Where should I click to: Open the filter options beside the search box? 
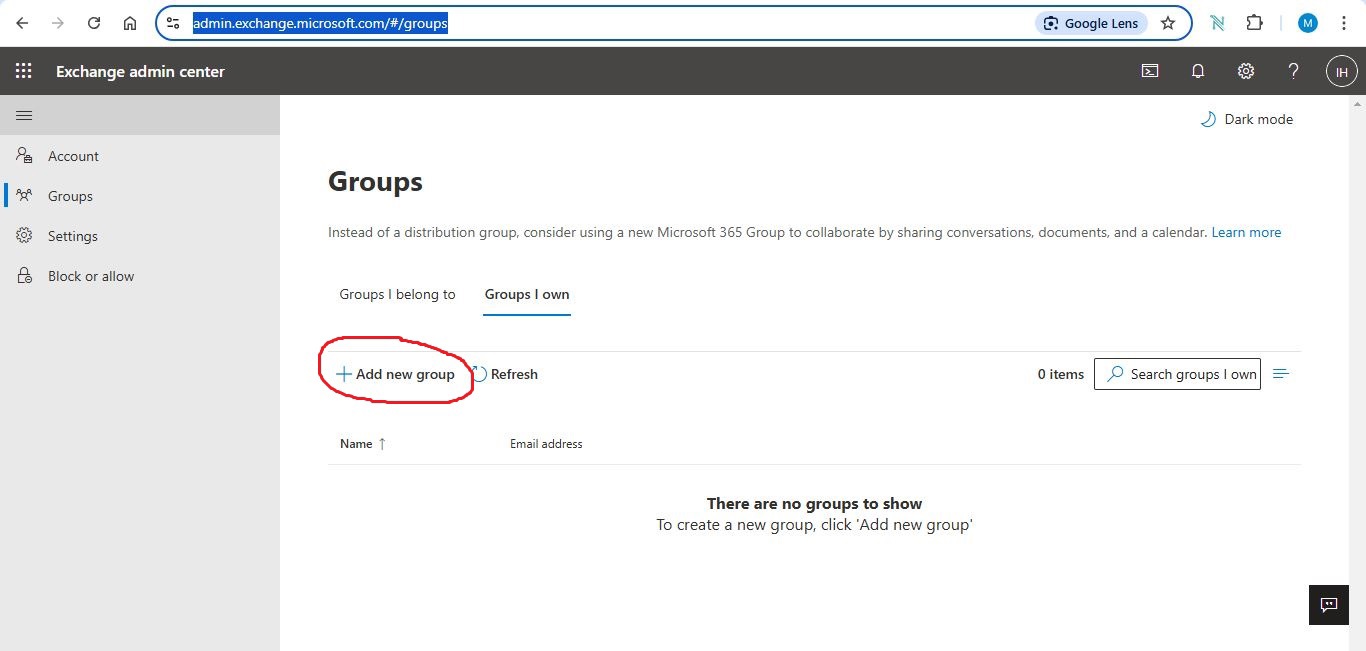click(x=1281, y=373)
